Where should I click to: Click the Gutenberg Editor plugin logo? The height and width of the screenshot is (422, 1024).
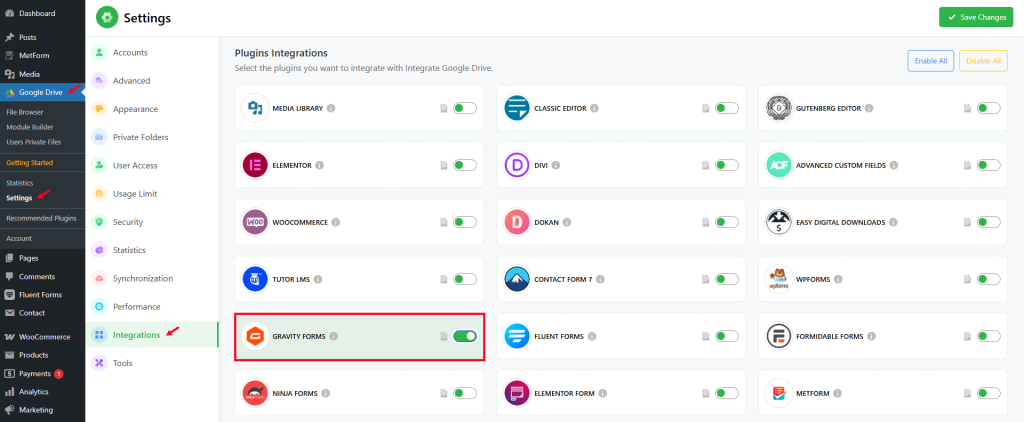pos(779,108)
